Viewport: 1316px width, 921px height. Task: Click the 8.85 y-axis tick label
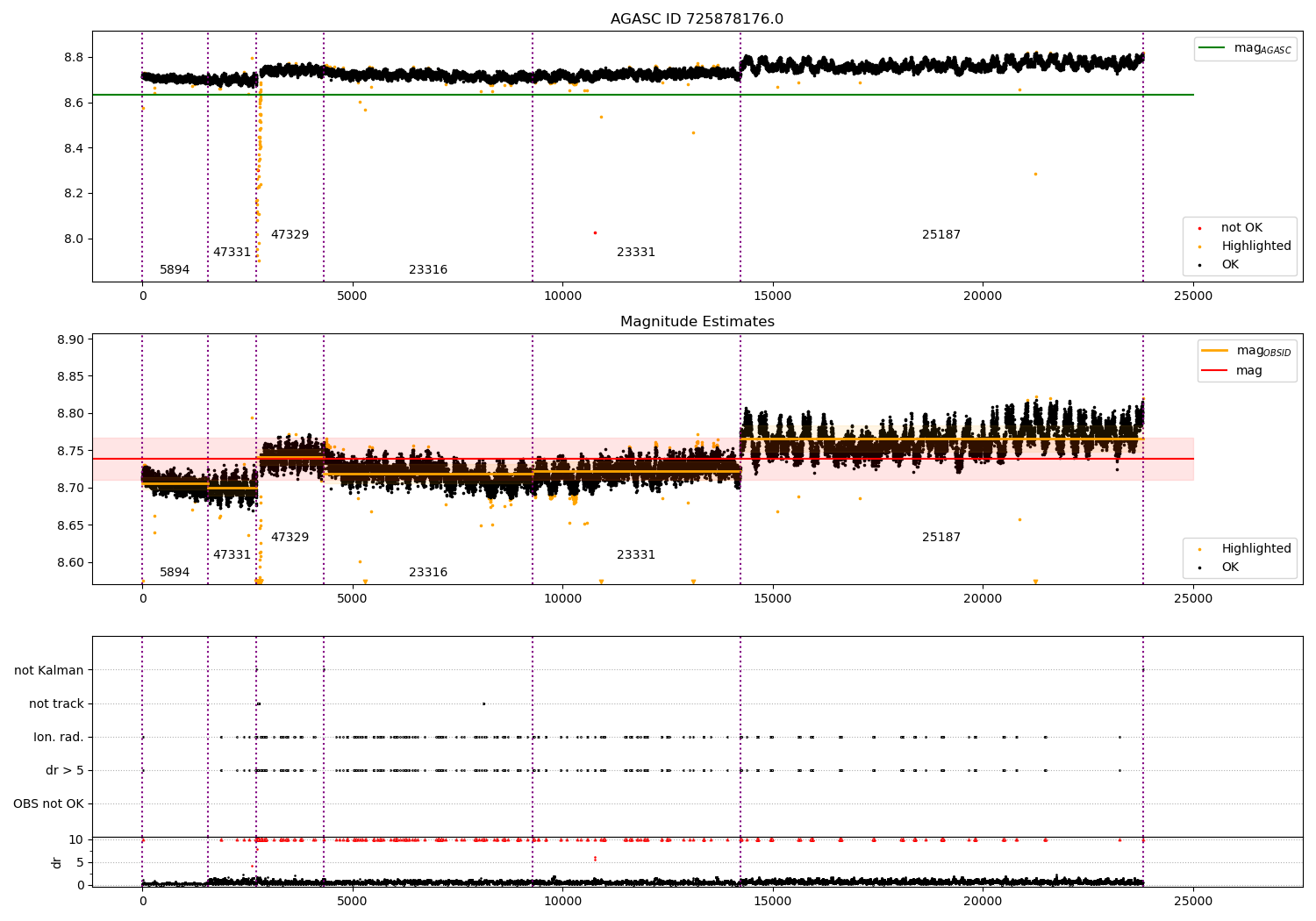69,377
